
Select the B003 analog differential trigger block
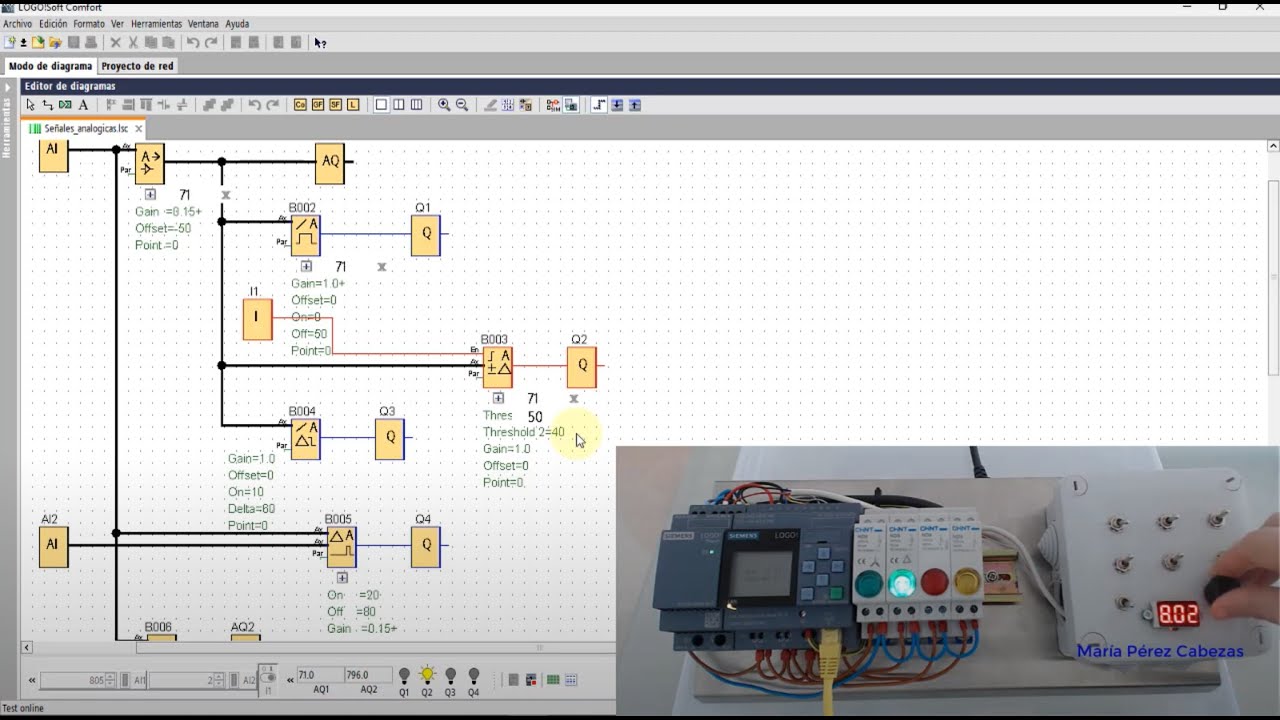(497, 367)
